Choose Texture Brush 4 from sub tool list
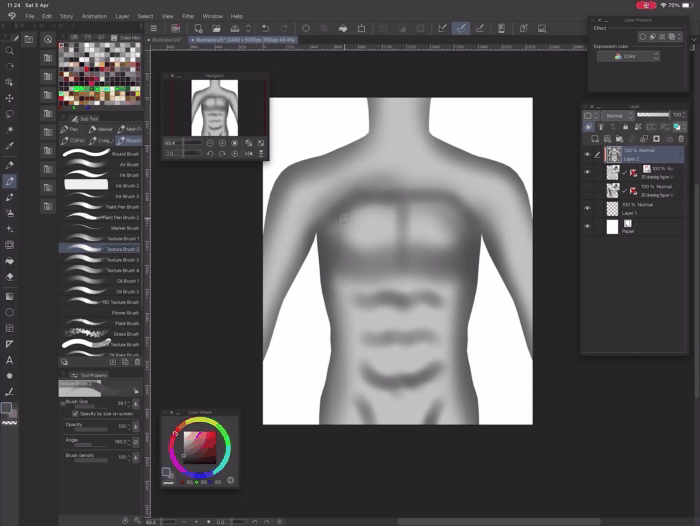Screen dimensions: 700x526 tap(122, 270)
